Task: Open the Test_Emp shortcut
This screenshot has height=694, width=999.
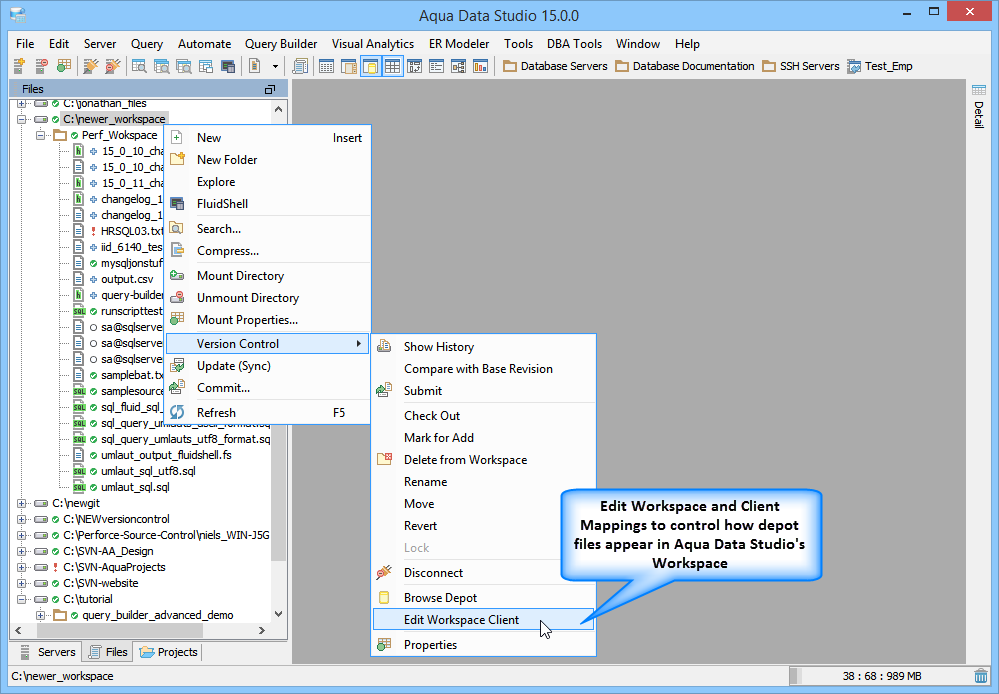Action: [x=880, y=66]
